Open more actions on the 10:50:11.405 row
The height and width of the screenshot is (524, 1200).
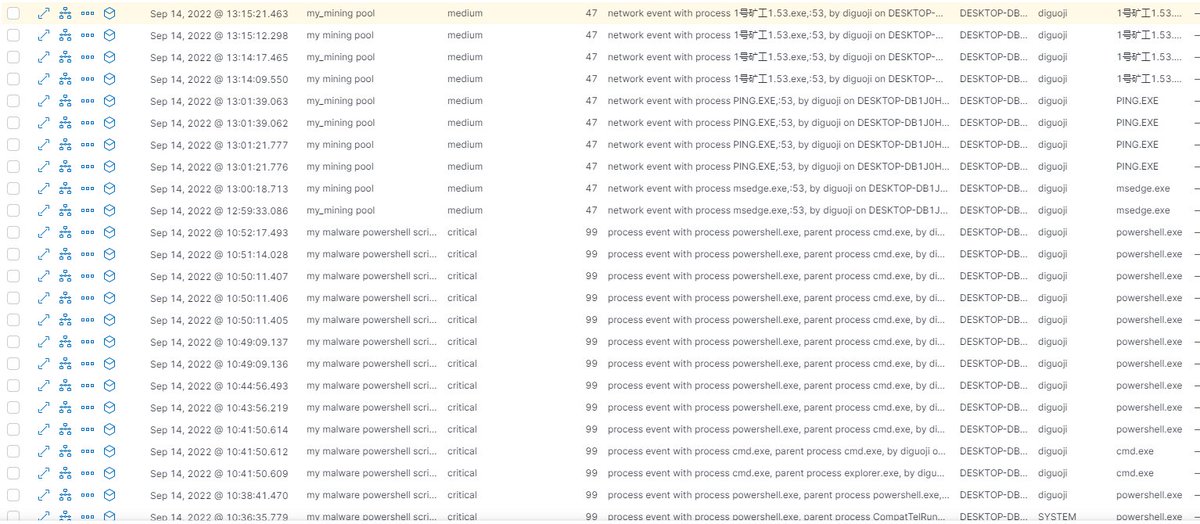pos(88,320)
